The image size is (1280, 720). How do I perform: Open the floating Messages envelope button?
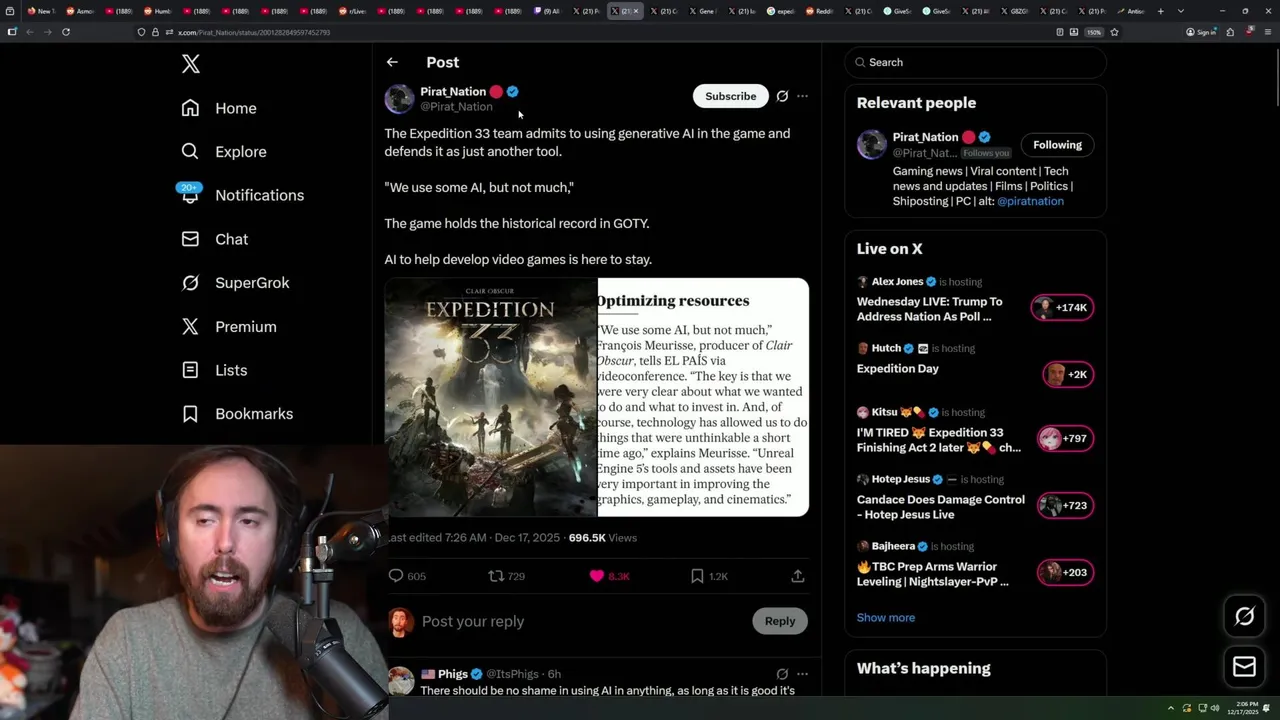1244,667
